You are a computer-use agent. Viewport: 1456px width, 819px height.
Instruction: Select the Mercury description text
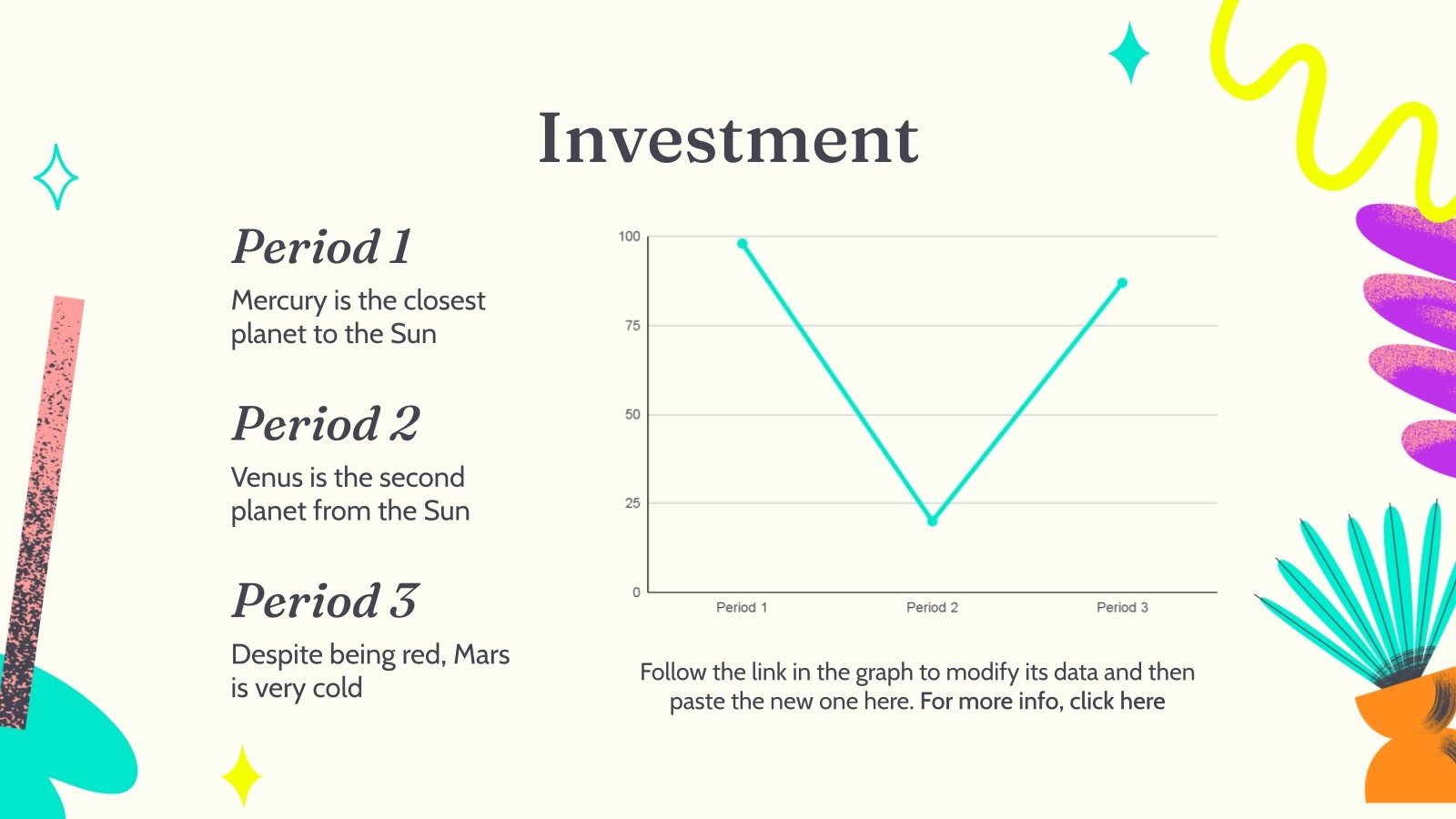[x=358, y=317]
